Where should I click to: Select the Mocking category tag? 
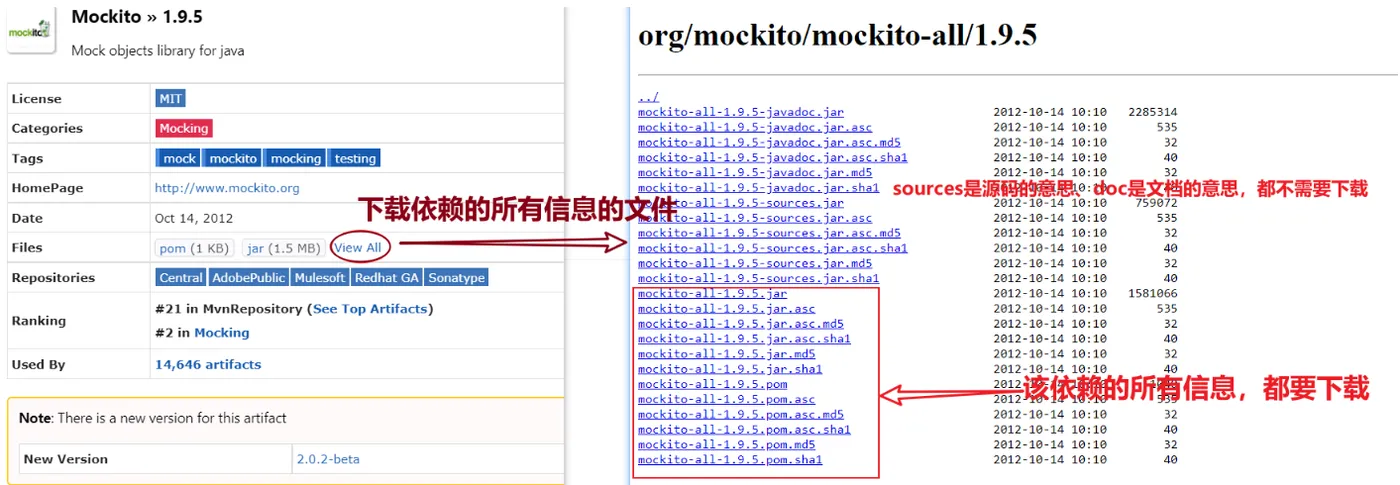tap(184, 128)
